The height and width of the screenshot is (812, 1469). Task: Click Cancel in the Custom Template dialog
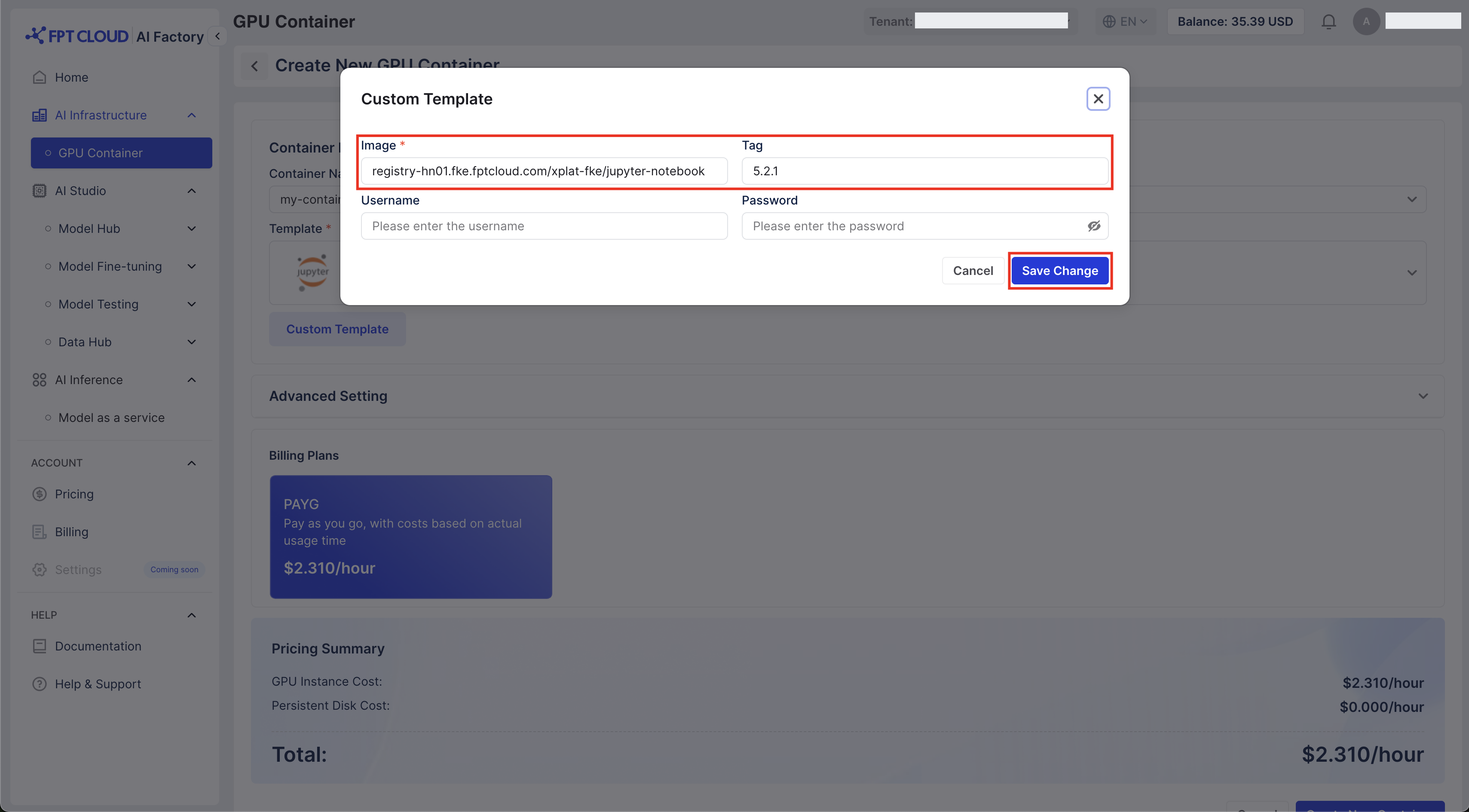click(972, 271)
